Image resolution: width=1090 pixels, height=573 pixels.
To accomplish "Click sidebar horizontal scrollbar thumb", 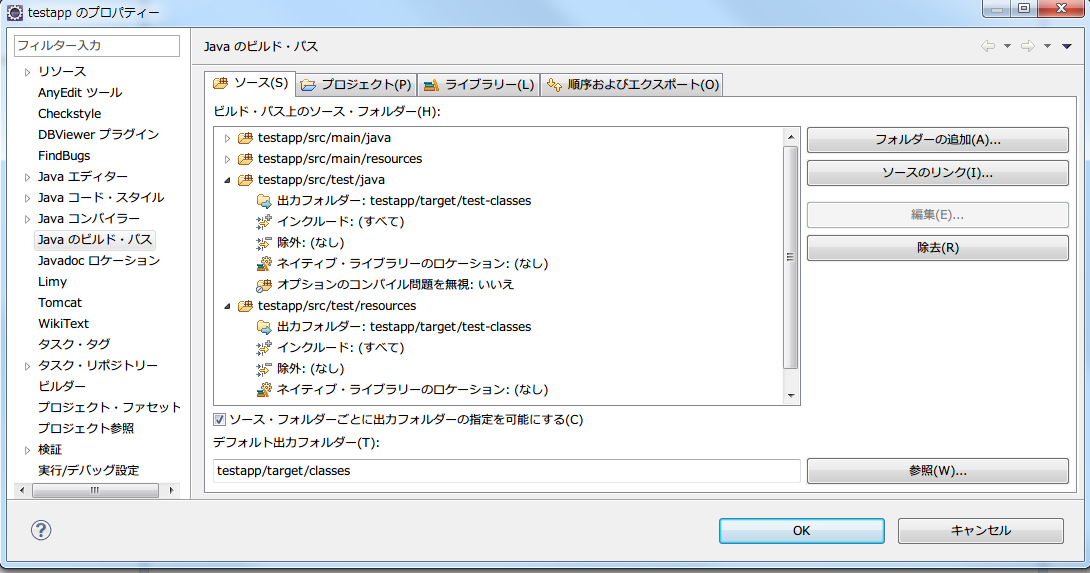I will 95,490.
